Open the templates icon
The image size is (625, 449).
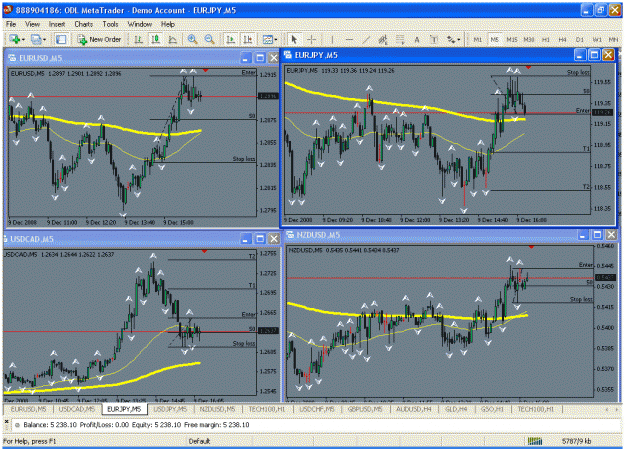click(x=267, y=39)
